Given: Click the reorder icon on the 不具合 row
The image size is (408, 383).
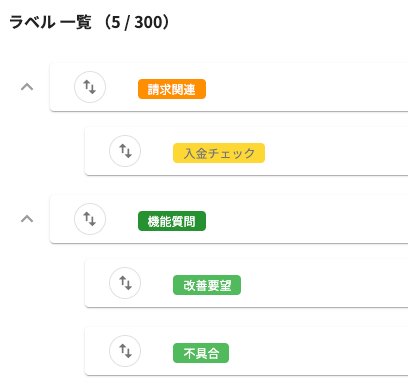Looking at the screenshot, I should (x=125, y=351).
